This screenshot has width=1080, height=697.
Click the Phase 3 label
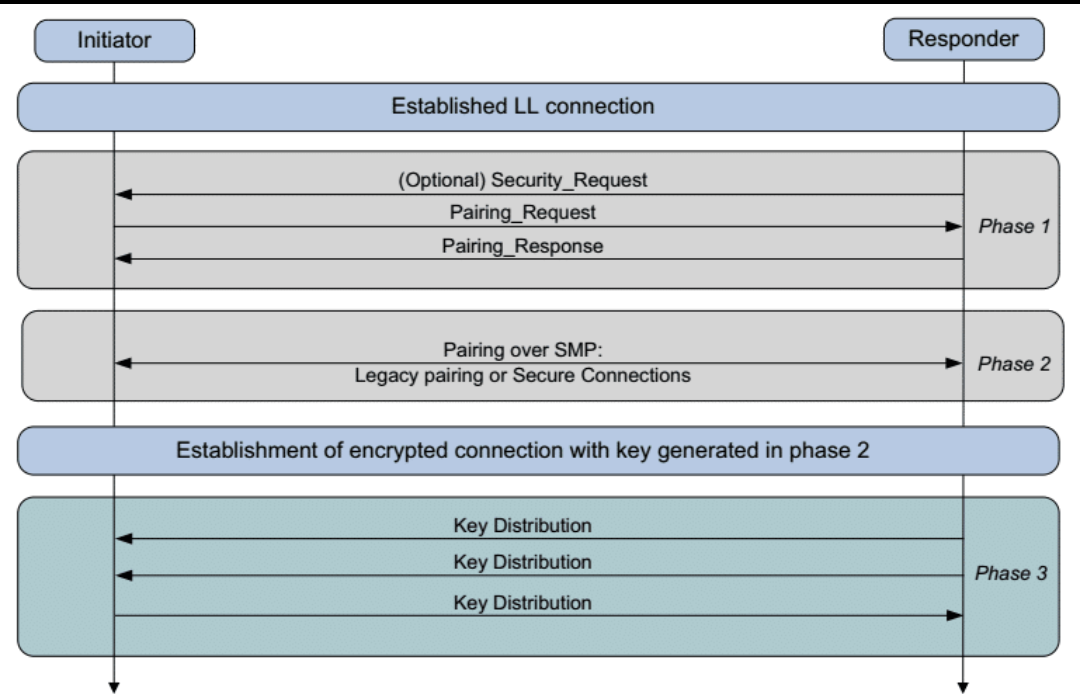click(x=1014, y=574)
